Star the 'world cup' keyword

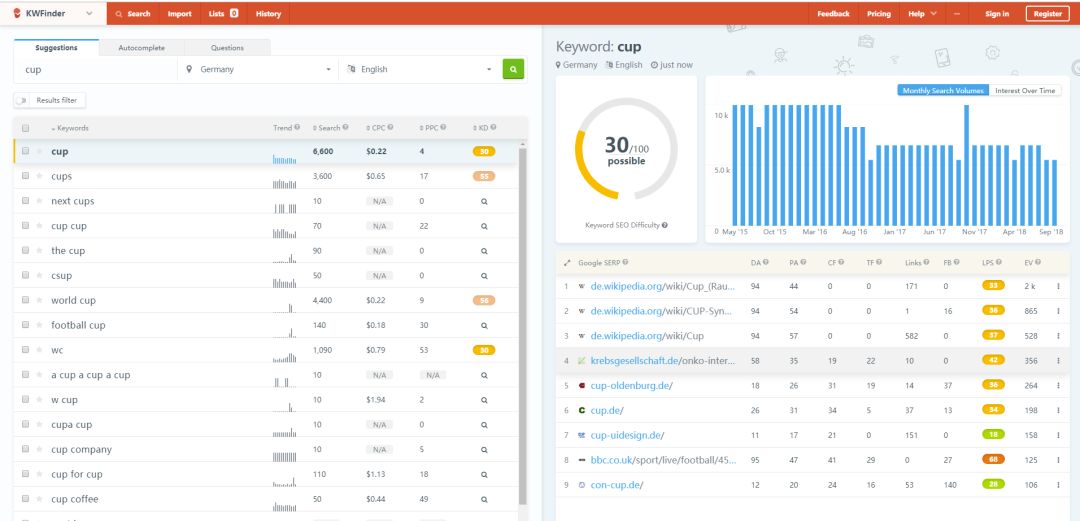click(40, 300)
